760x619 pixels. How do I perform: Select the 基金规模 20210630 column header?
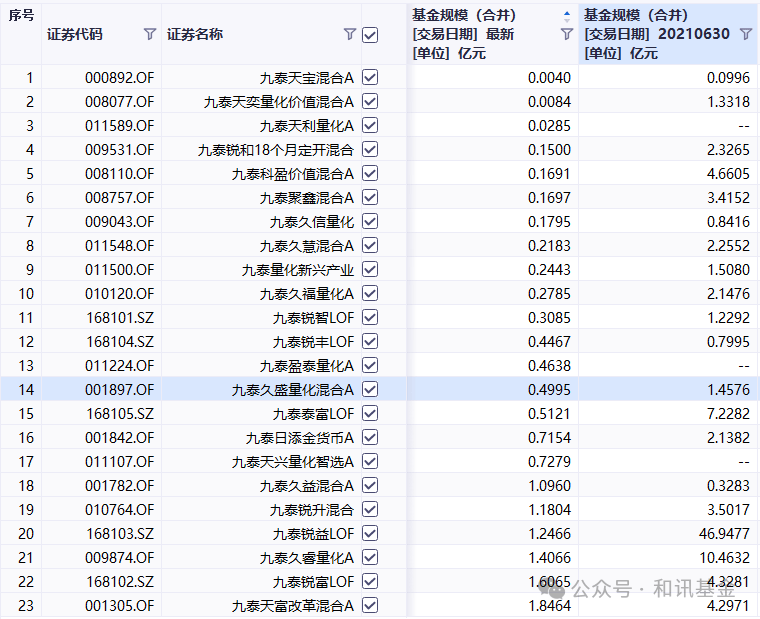[x=668, y=34]
